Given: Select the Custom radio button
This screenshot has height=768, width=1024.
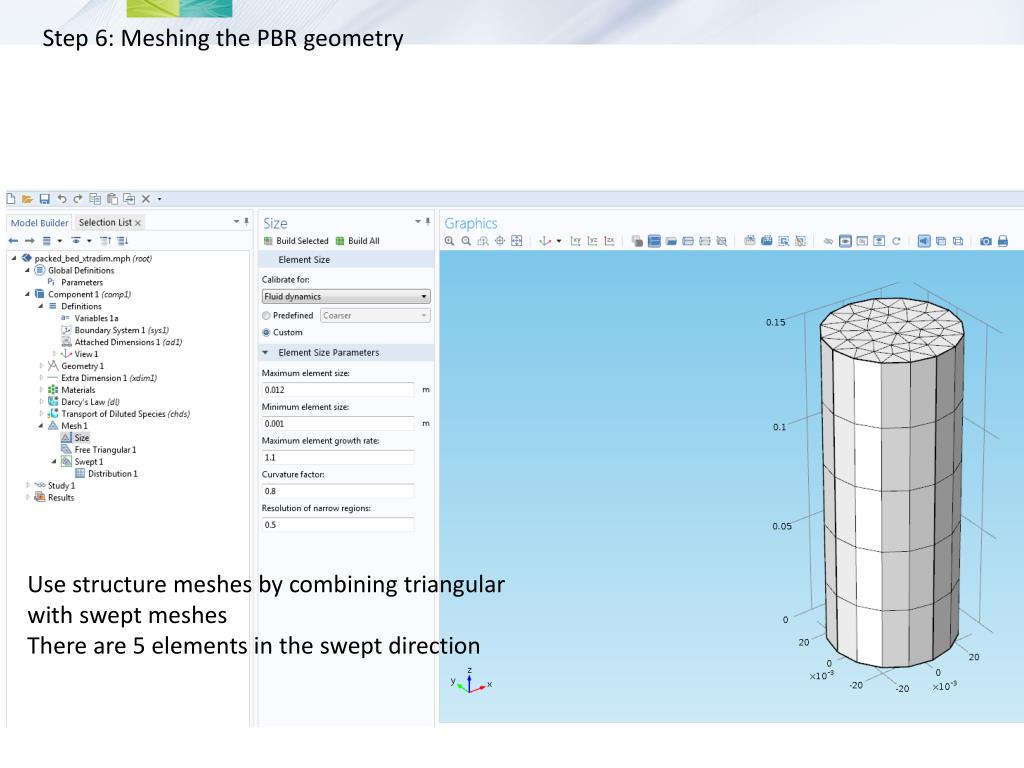Looking at the screenshot, I should (267, 332).
